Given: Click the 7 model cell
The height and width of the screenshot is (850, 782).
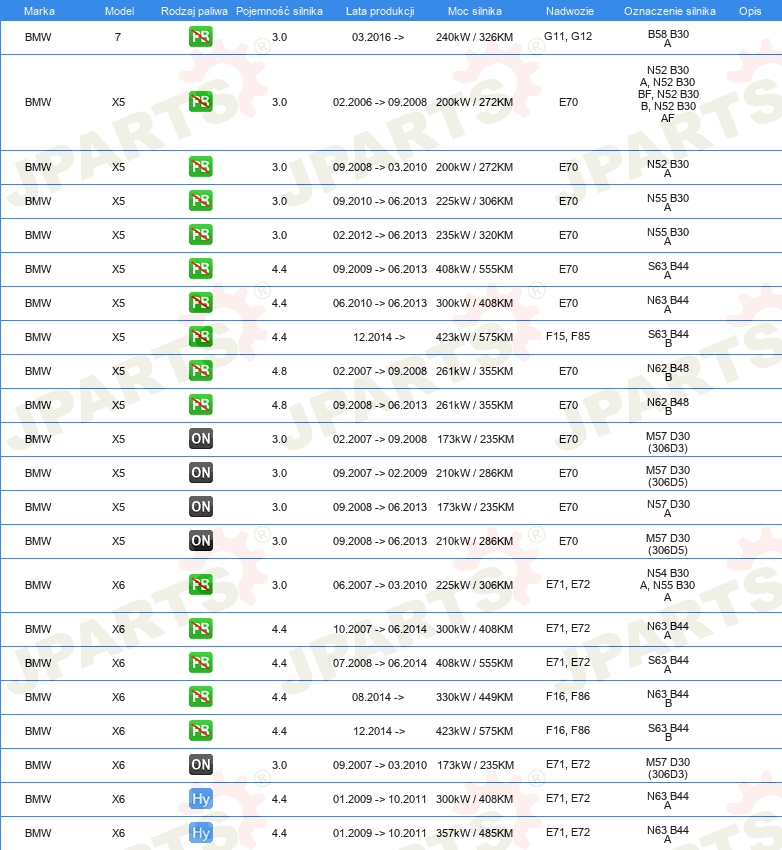Looking at the screenshot, I should (118, 37).
